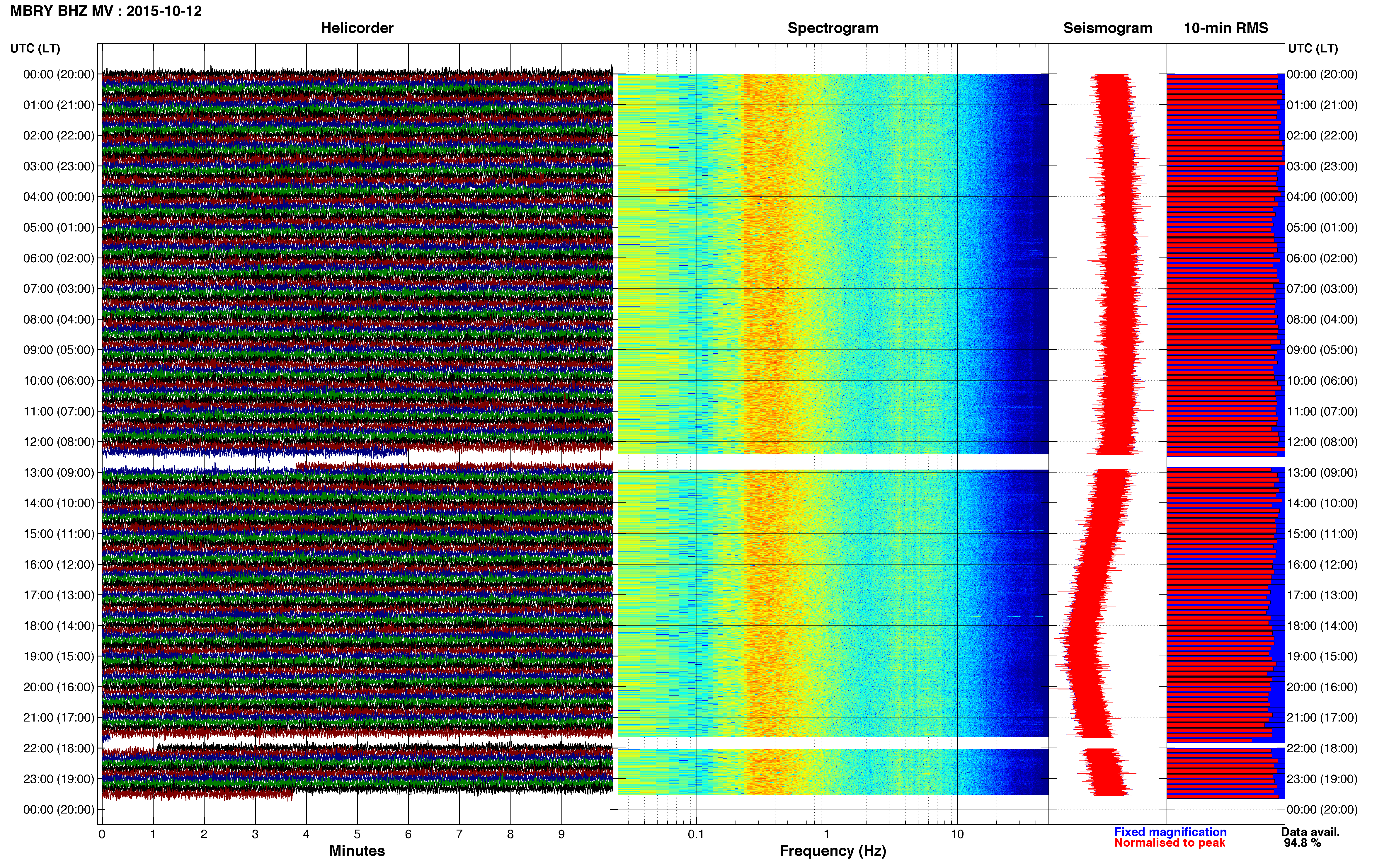Click Helicorder time label '11:00 (07:00)'
Screen dimensions: 1389x868
(59, 412)
